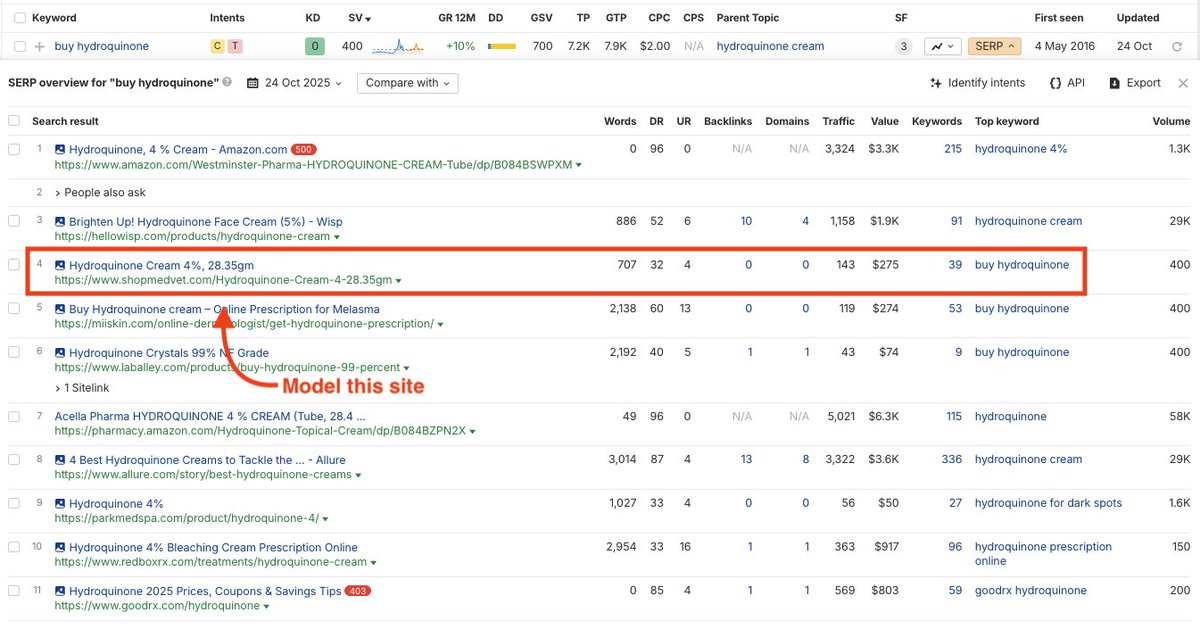The height and width of the screenshot is (629, 1200).
Task: Check the box for the shopmedvet result row
Action: click(x=14, y=265)
